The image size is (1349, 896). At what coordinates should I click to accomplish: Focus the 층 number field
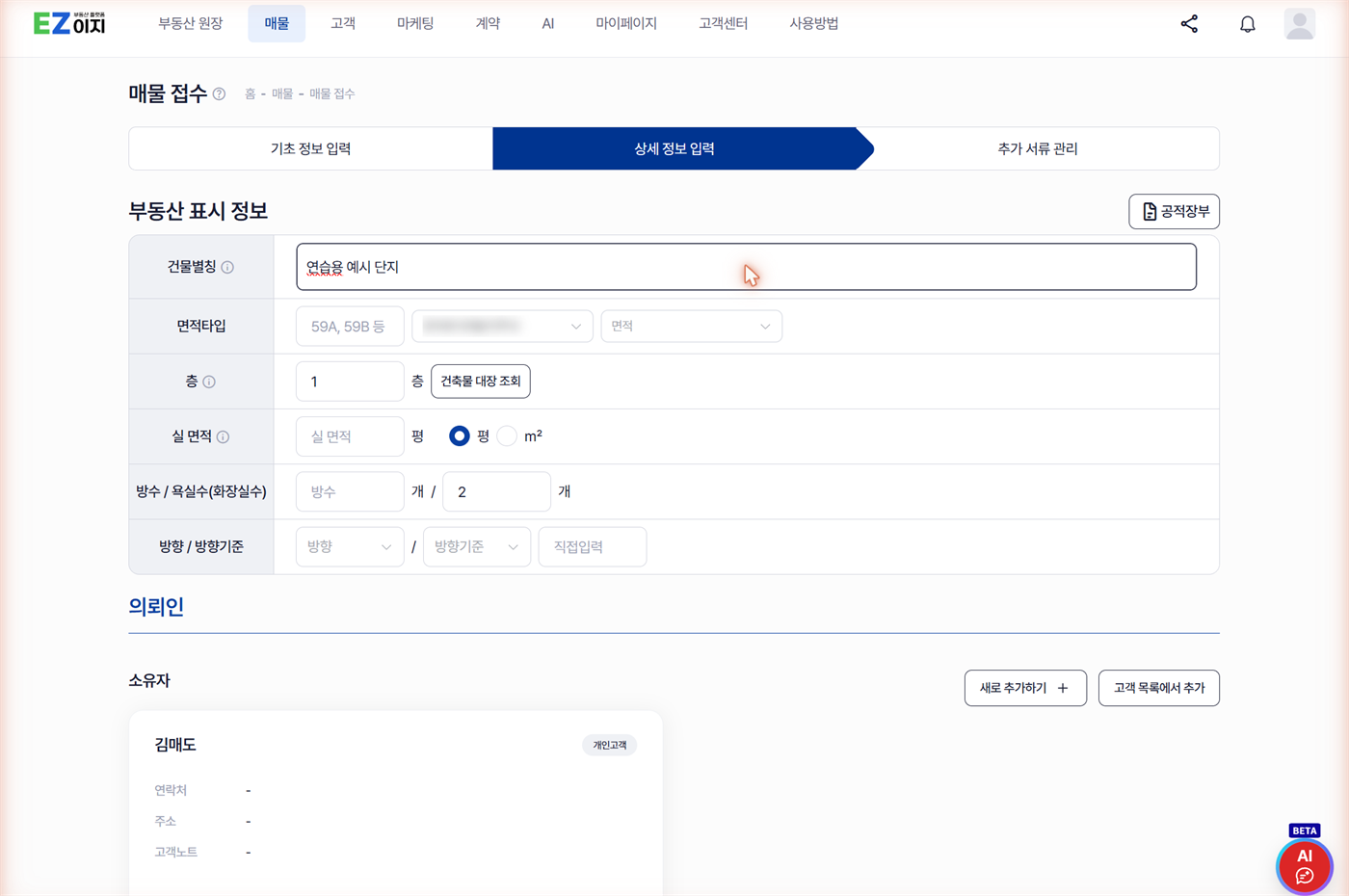[x=350, y=382]
